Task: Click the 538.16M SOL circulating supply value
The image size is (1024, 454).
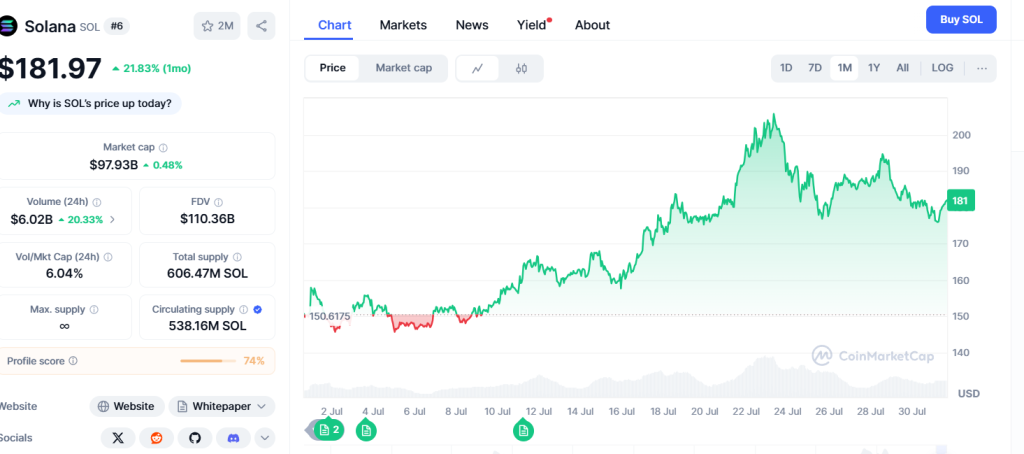Action: 207,325
